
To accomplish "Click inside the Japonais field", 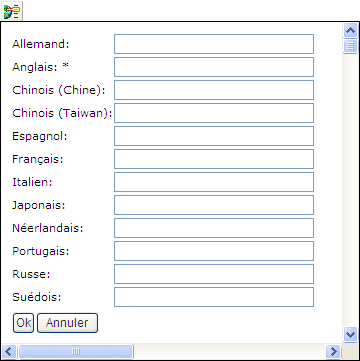I will coord(214,205).
